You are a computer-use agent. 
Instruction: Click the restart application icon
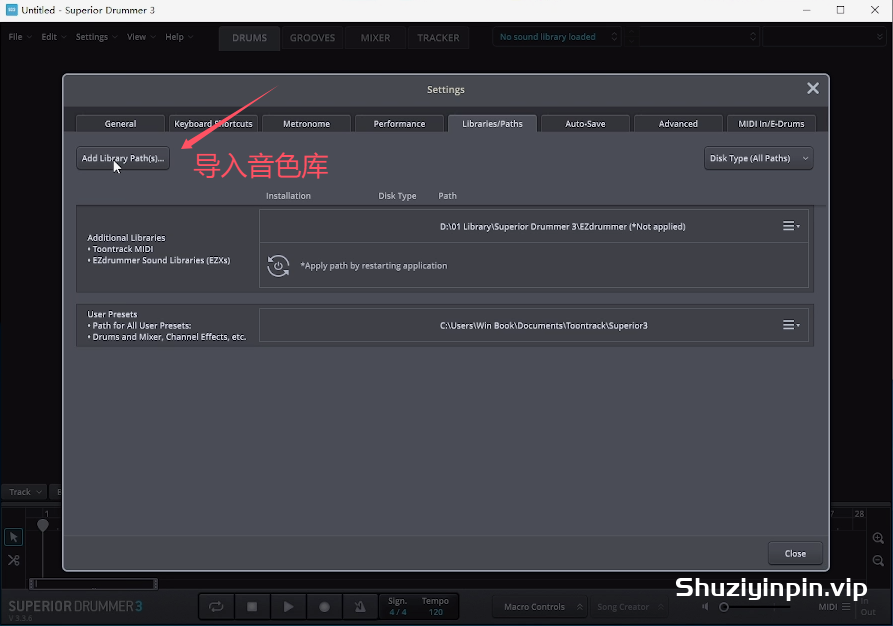point(278,265)
